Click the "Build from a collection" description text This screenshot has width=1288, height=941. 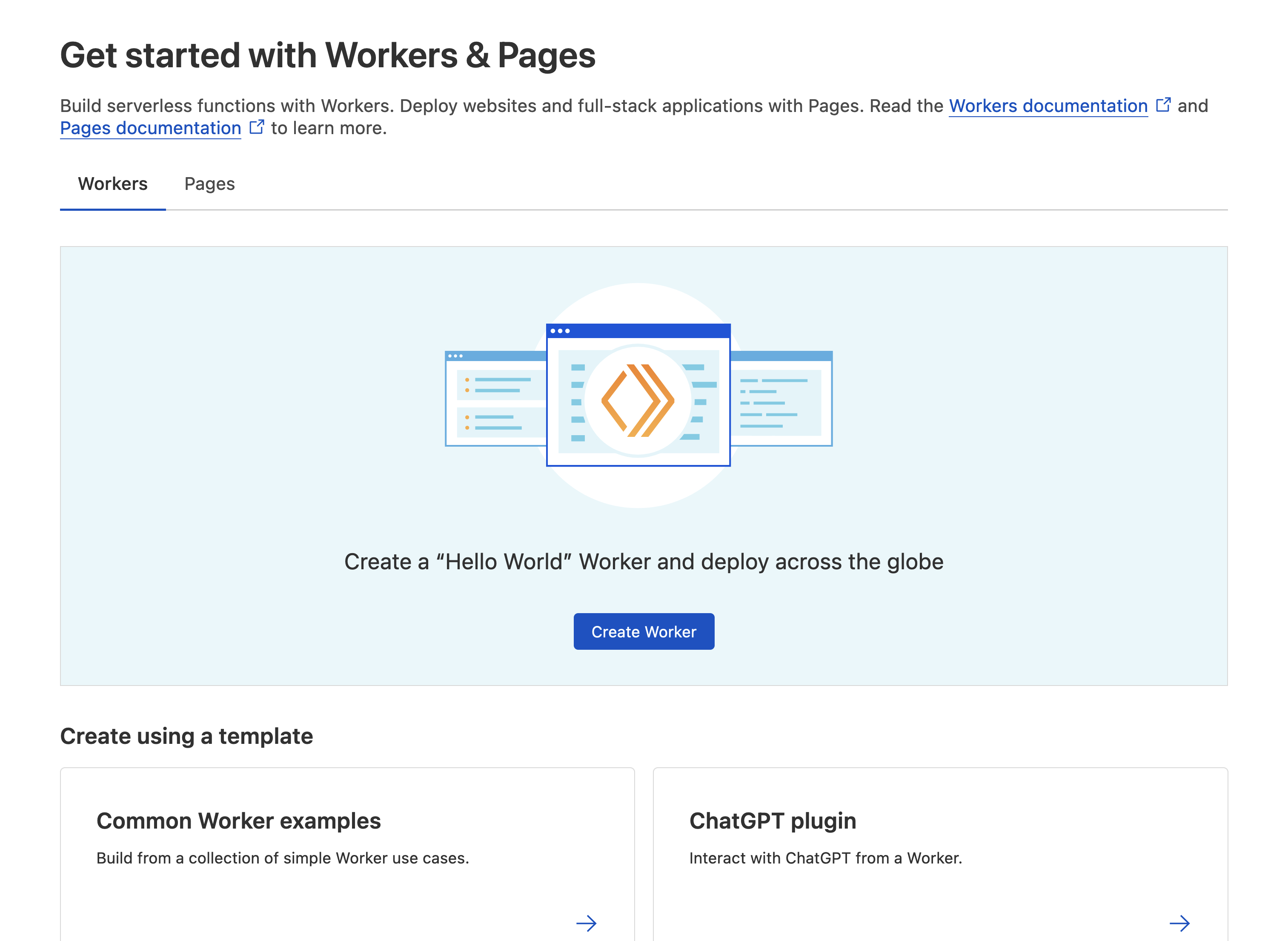click(283, 858)
